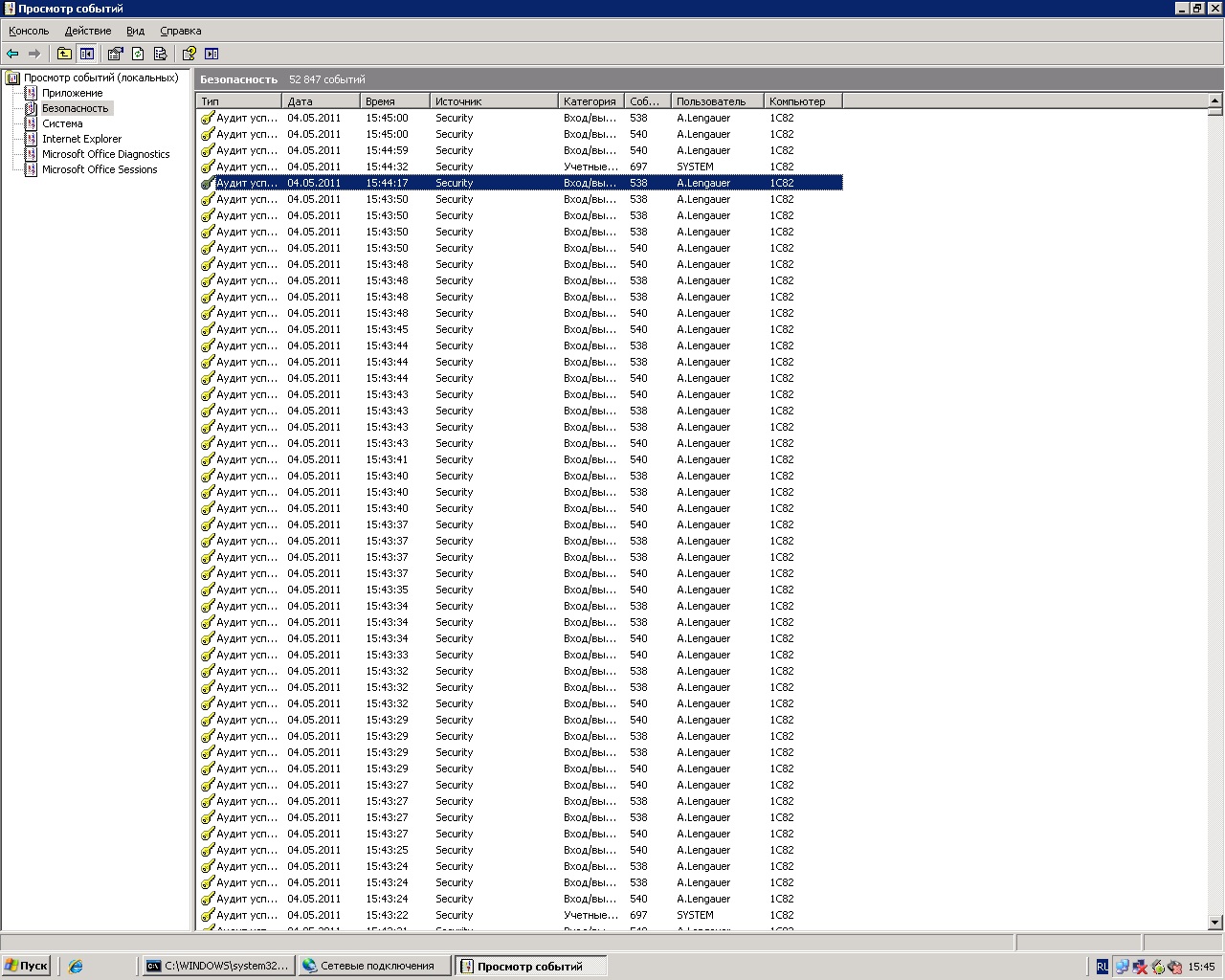Click the Безопасность pane header title
Viewport: 1225px width, 980px height.
pyautogui.click(x=238, y=79)
